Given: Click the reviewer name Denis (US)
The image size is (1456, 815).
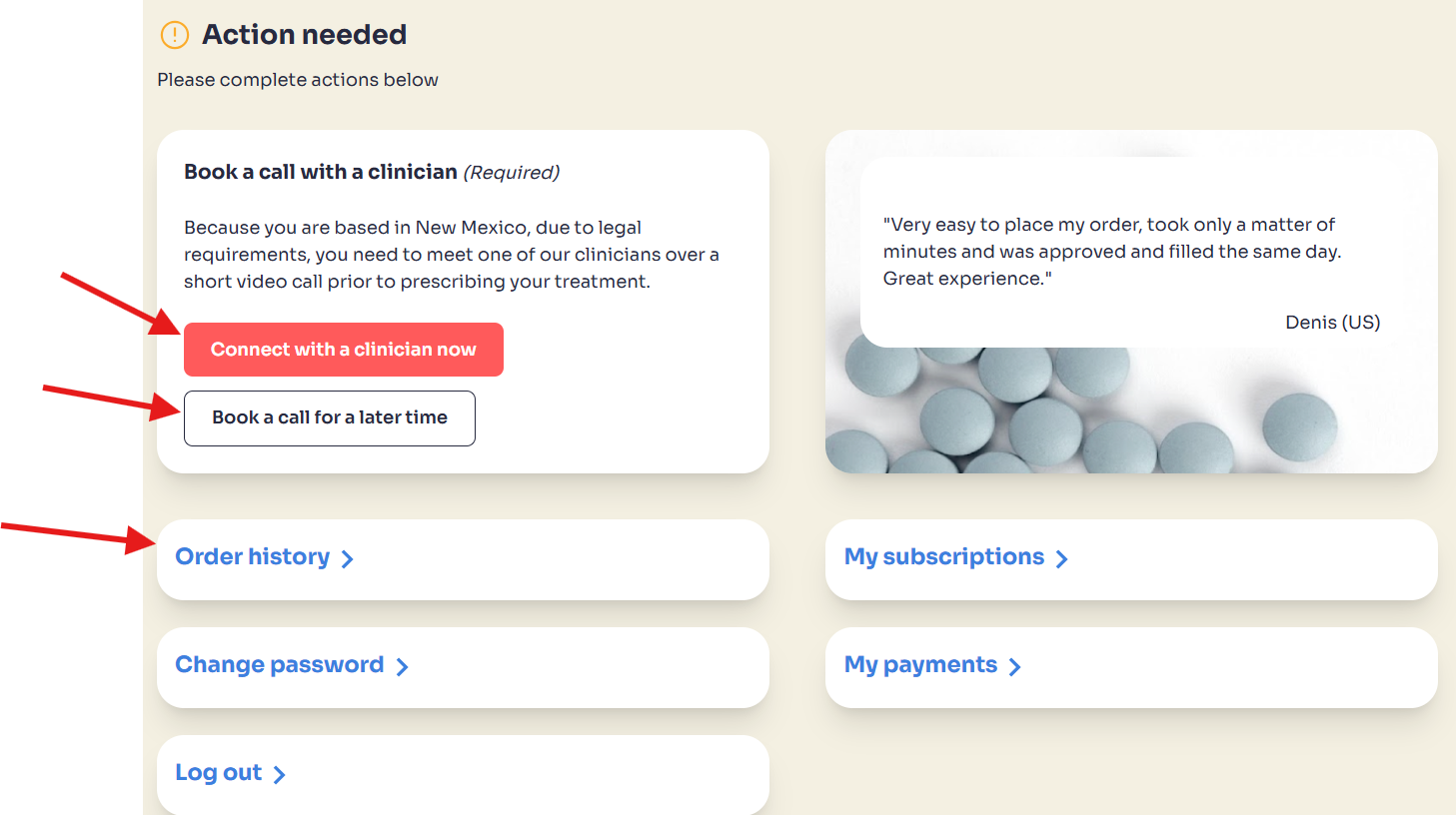Looking at the screenshot, I should [1332, 323].
